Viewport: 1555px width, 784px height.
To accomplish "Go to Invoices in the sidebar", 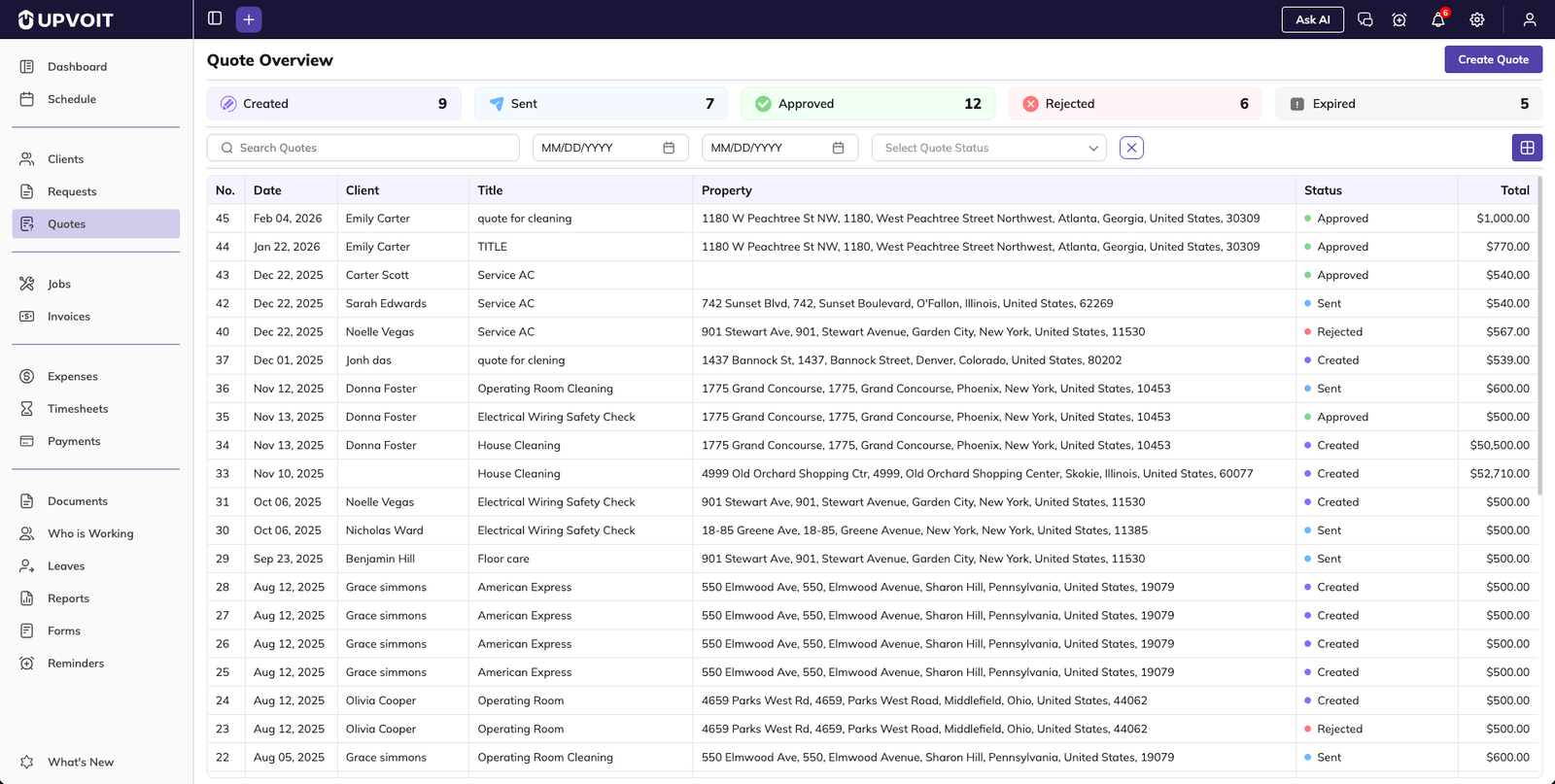I will (x=69, y=317).
